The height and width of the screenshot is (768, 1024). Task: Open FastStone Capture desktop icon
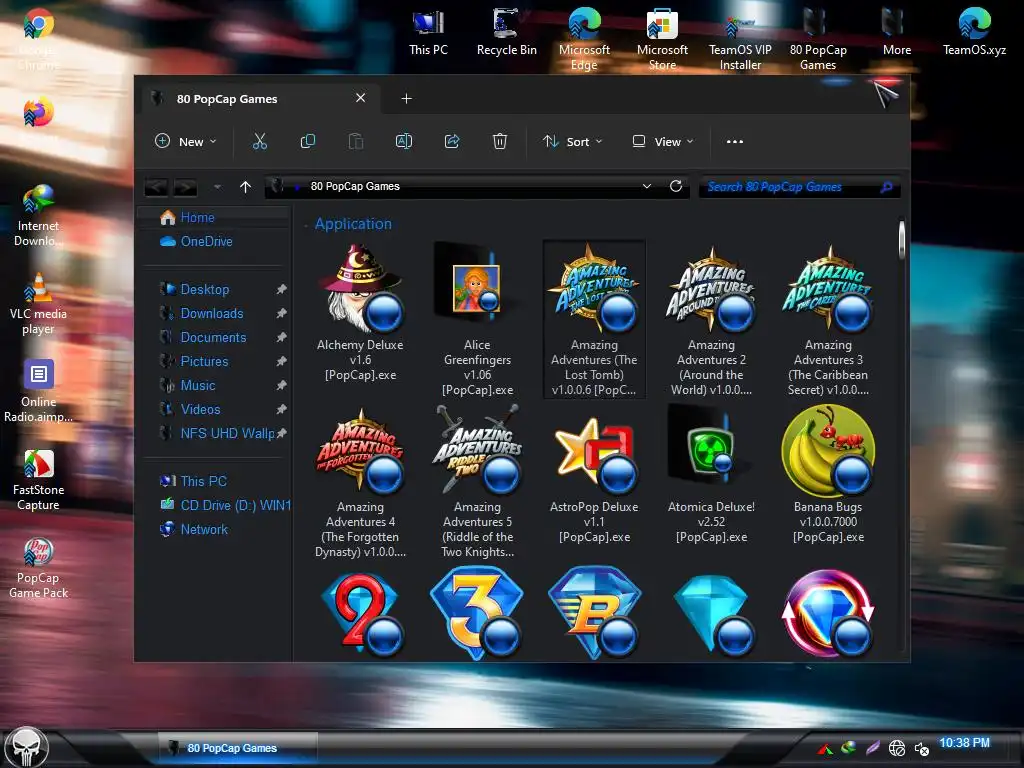click(38, 480)
